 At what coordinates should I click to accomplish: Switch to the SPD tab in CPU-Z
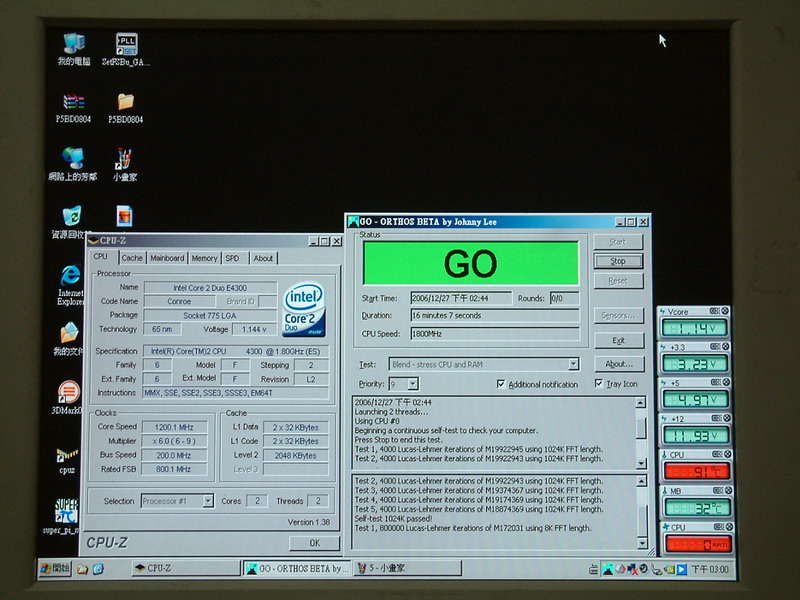[233, 258]
